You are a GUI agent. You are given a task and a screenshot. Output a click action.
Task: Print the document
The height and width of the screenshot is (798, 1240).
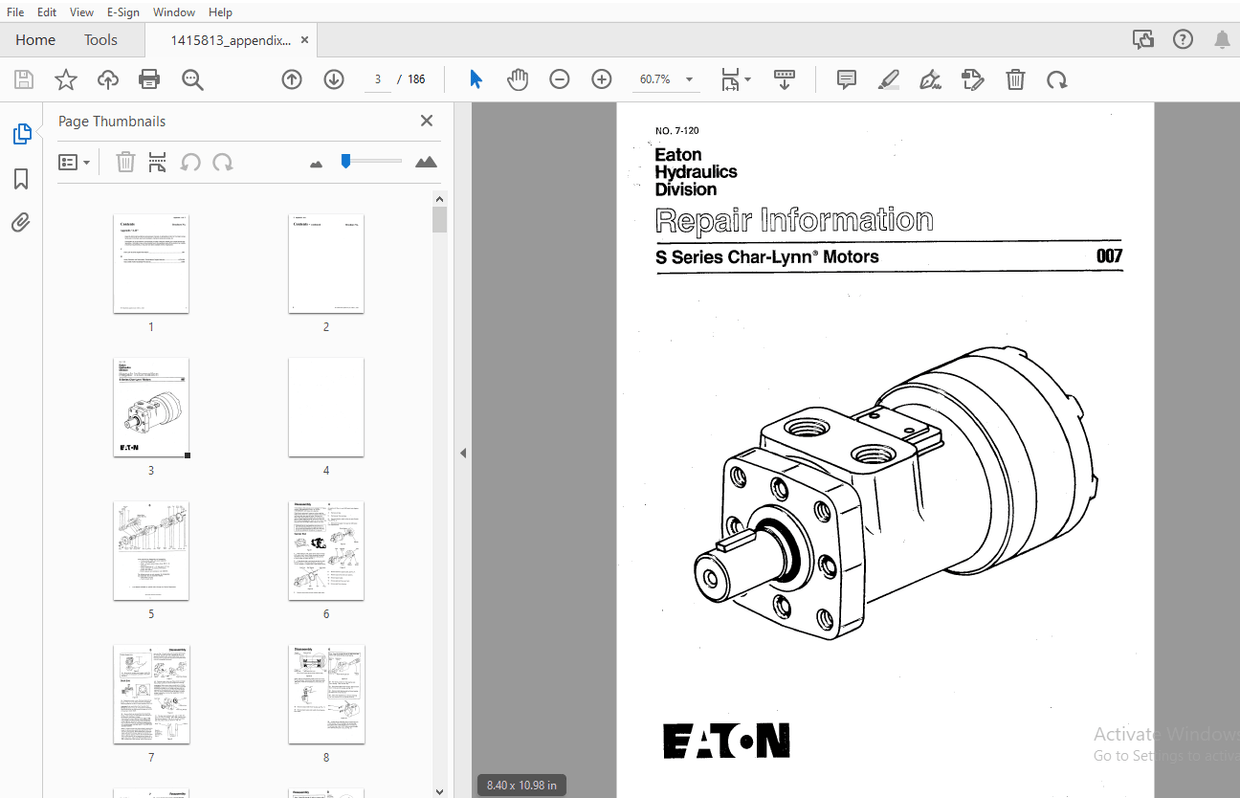[x=149, y=79]
